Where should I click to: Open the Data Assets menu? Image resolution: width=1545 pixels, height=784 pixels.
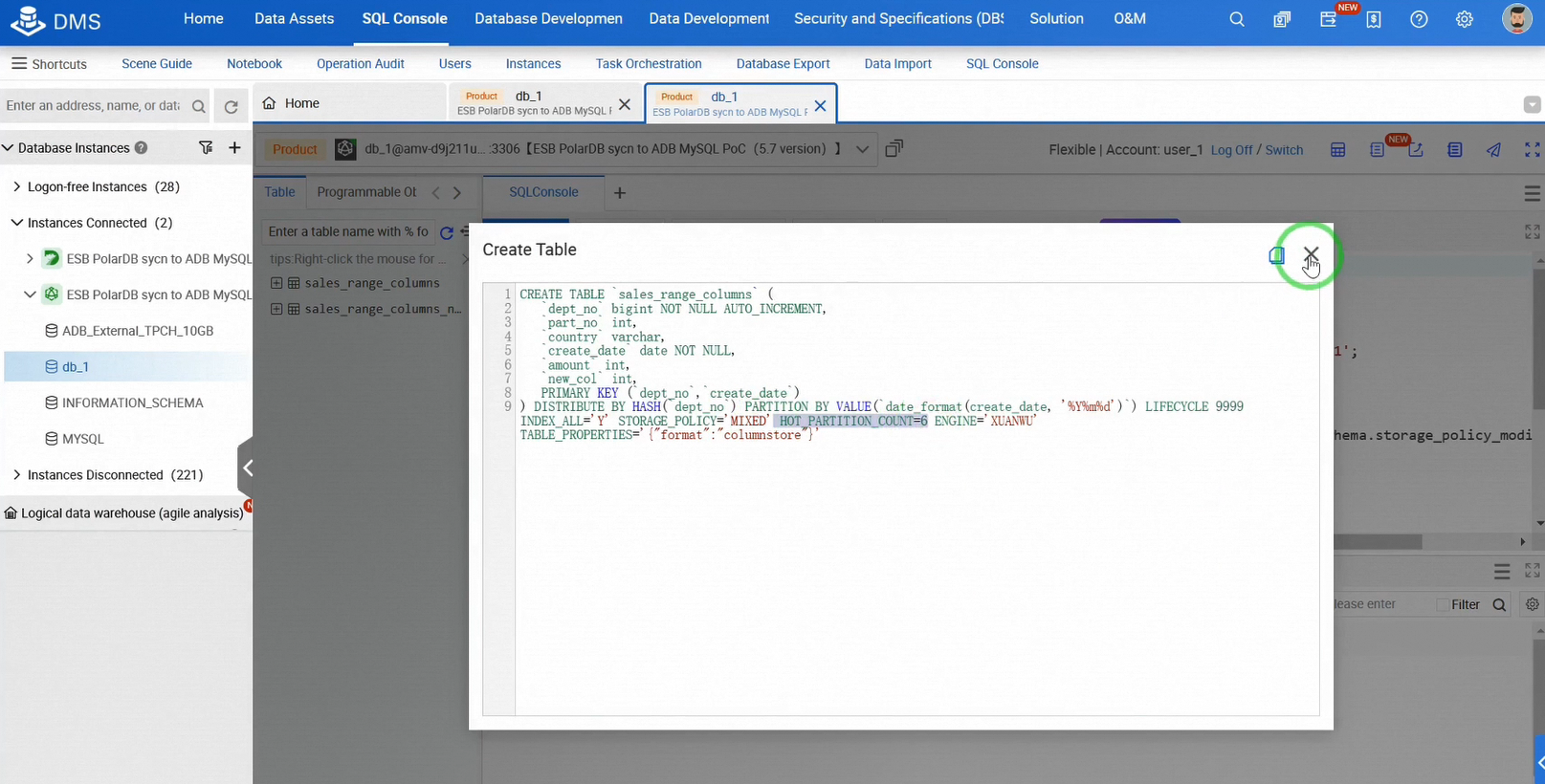tap(294, 19)
